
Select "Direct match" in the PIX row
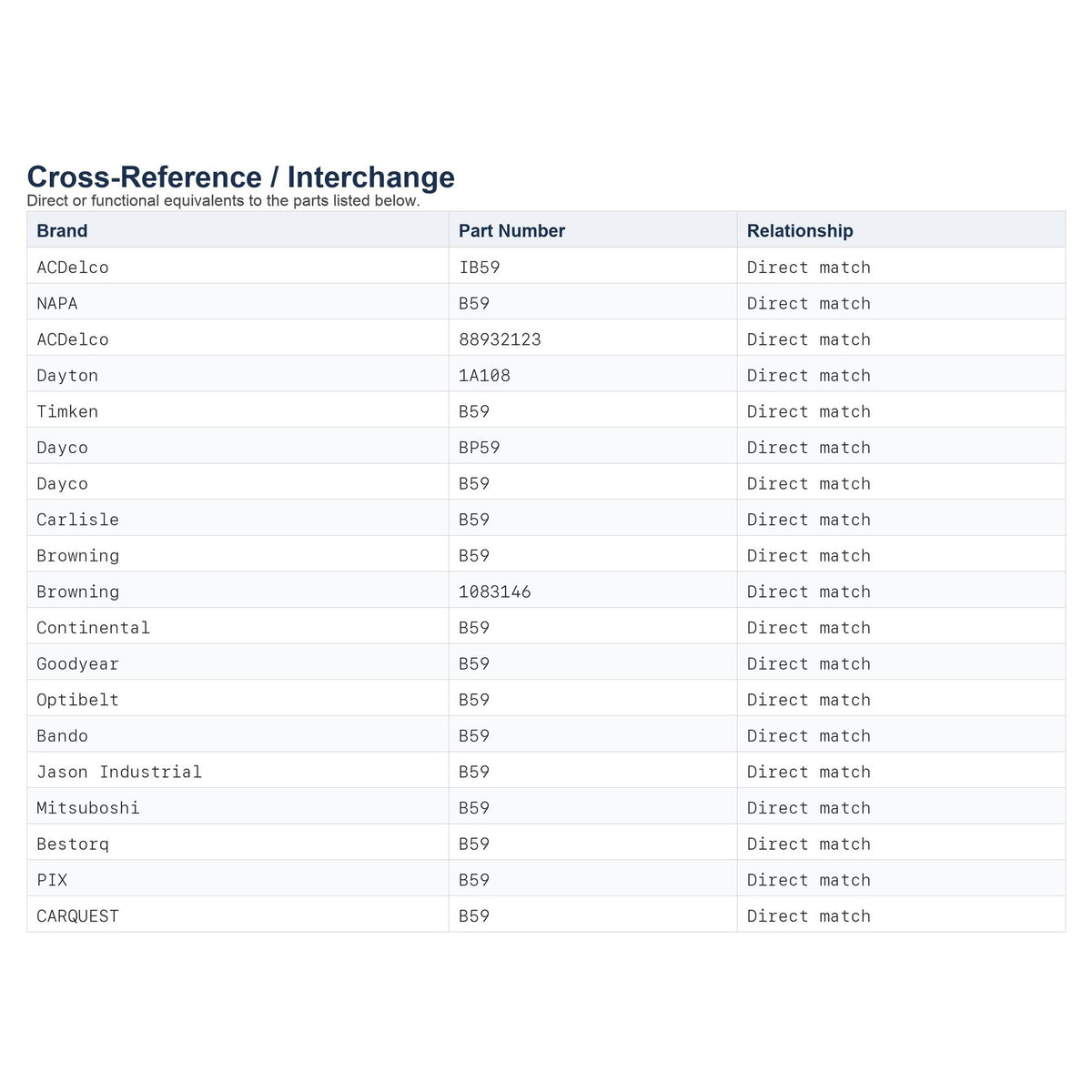coord(809,880)
